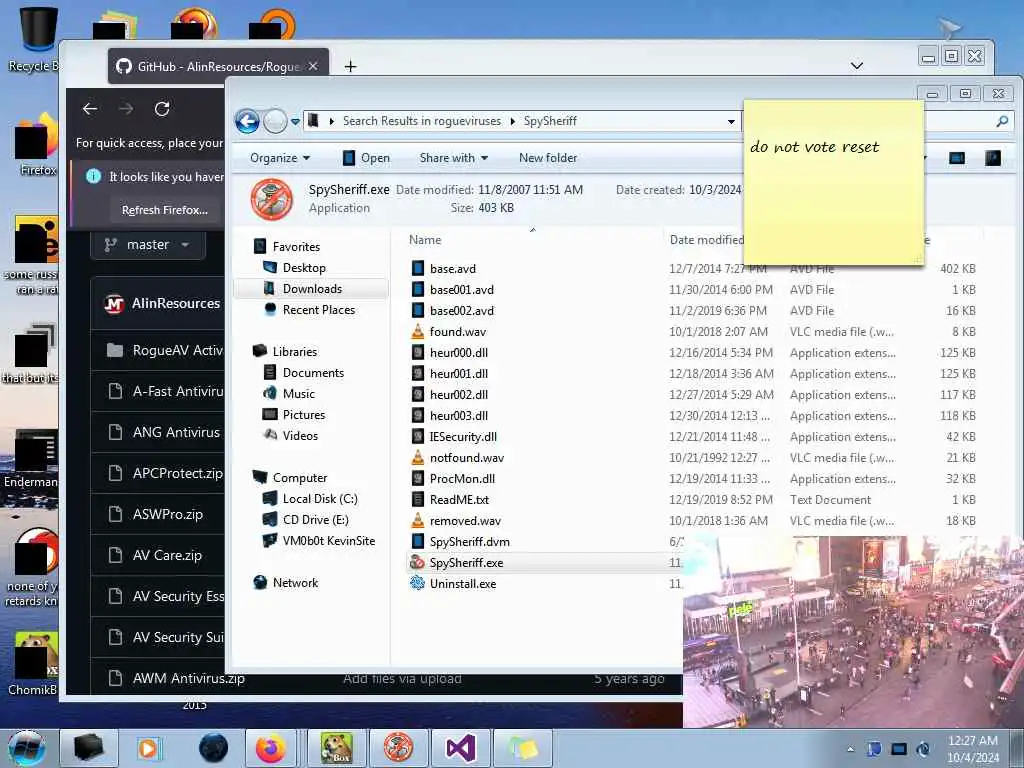The image size is (1024, 768).
Task: Select Uninstall.exe file icon
Action: tap(418, 583)
